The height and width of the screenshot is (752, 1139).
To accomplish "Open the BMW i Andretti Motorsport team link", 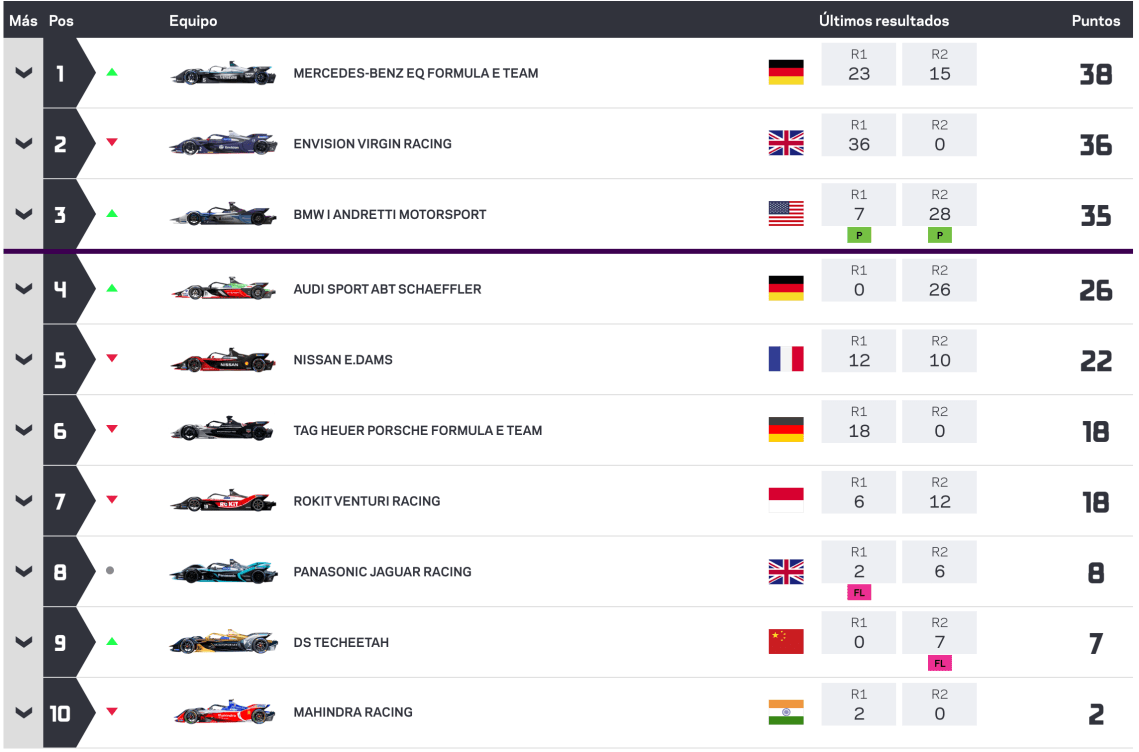I will [x=389, y=214].
